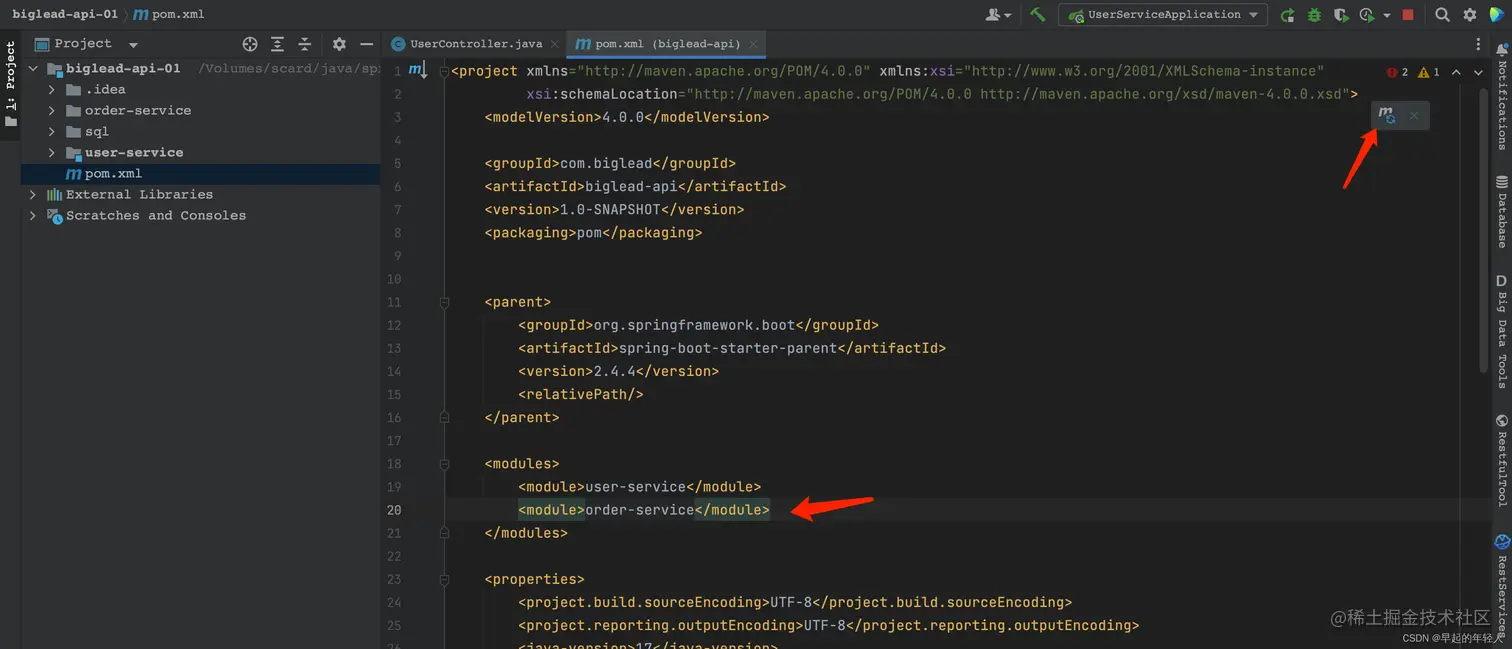Fold the parent block at line 11

(444, 302)
